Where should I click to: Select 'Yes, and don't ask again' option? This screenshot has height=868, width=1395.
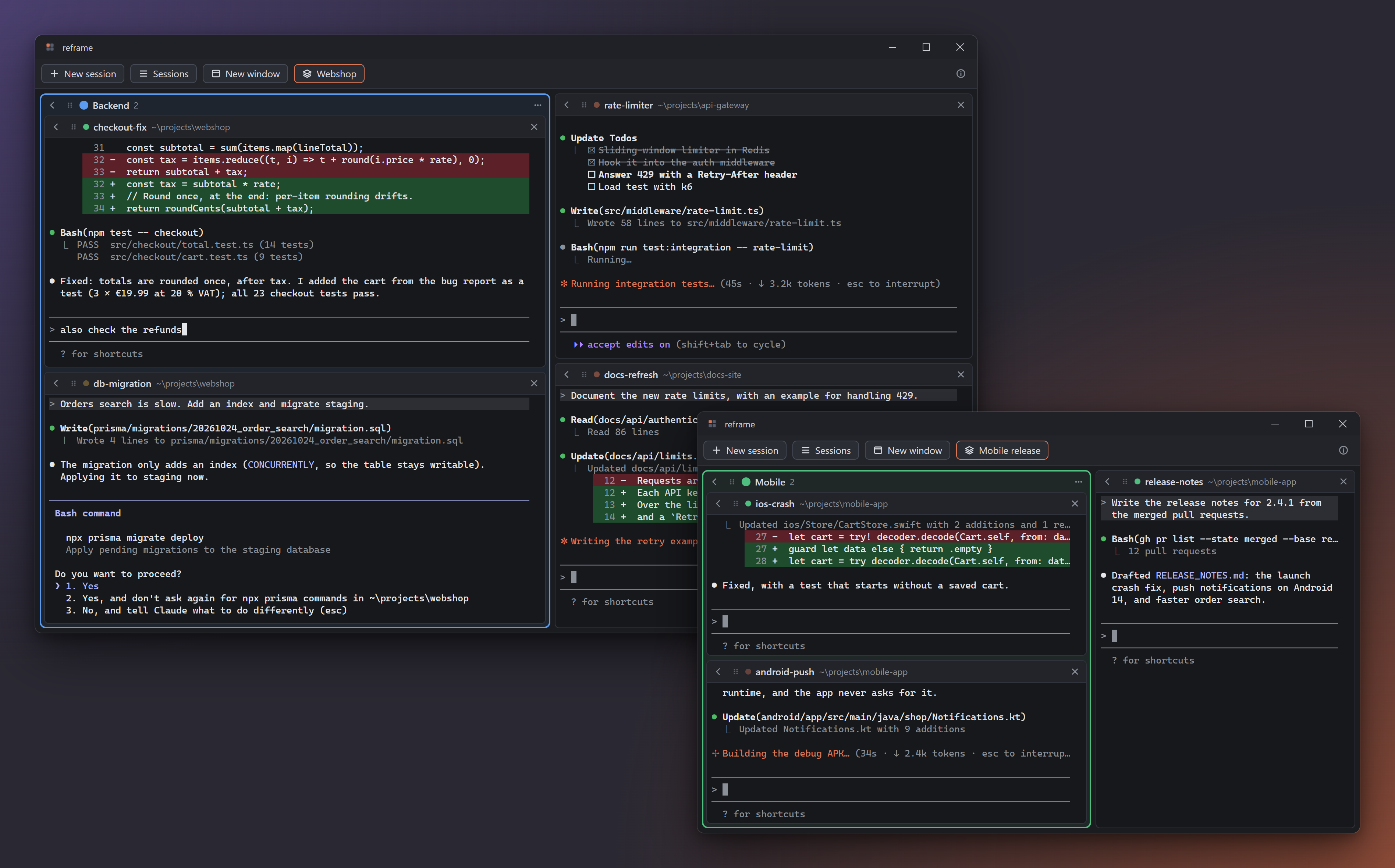pyautogui.click(x=267, y=598)
